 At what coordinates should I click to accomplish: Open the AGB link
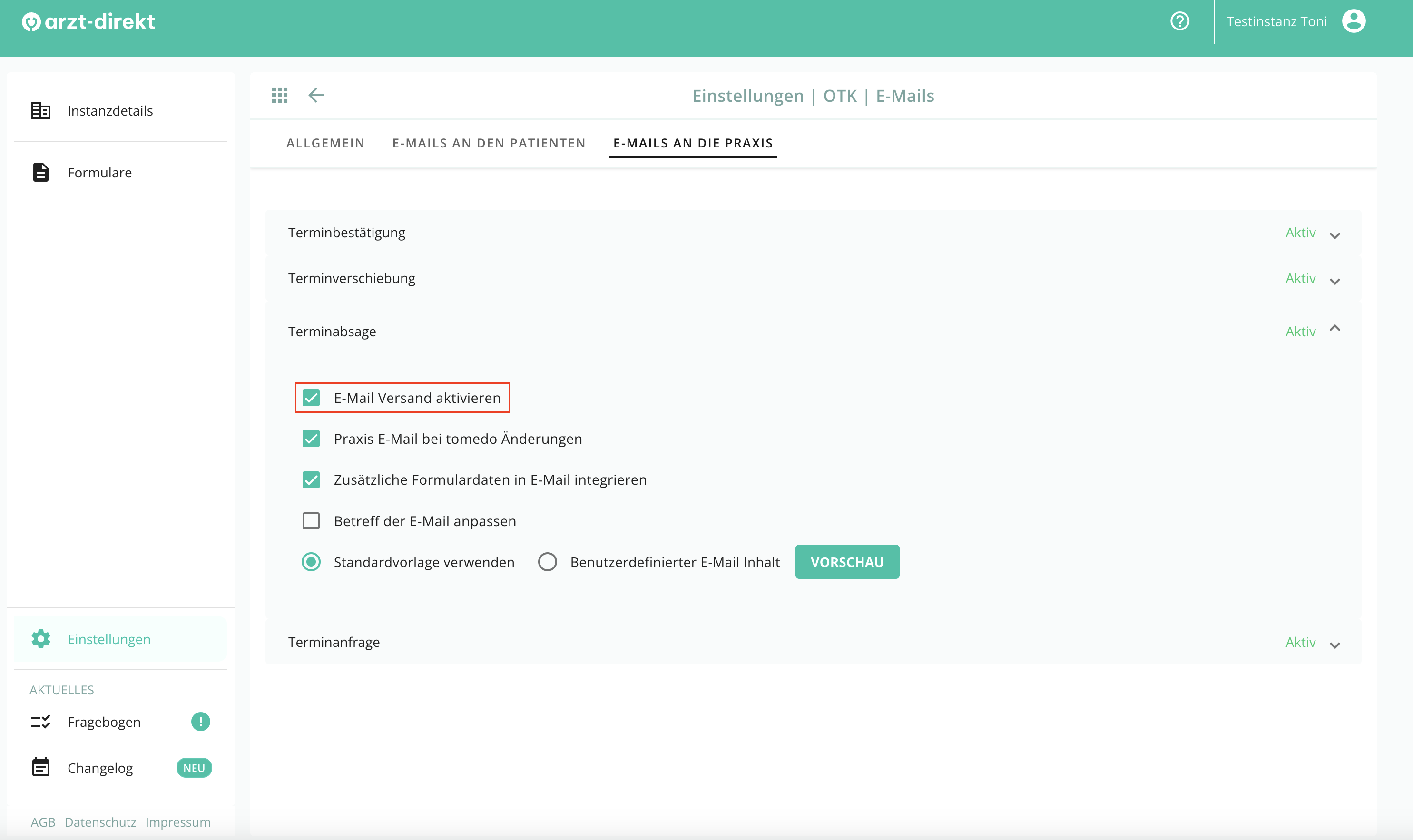(43, 822)
